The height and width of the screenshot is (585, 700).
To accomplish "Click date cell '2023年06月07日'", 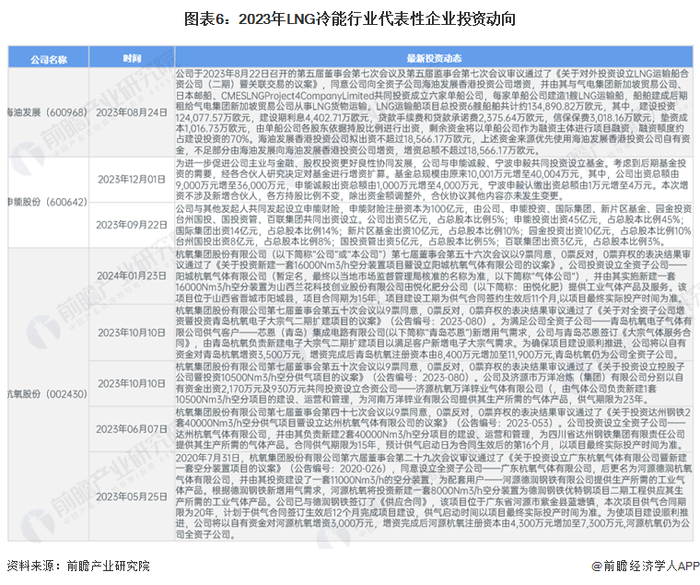I will coord(132,429).
